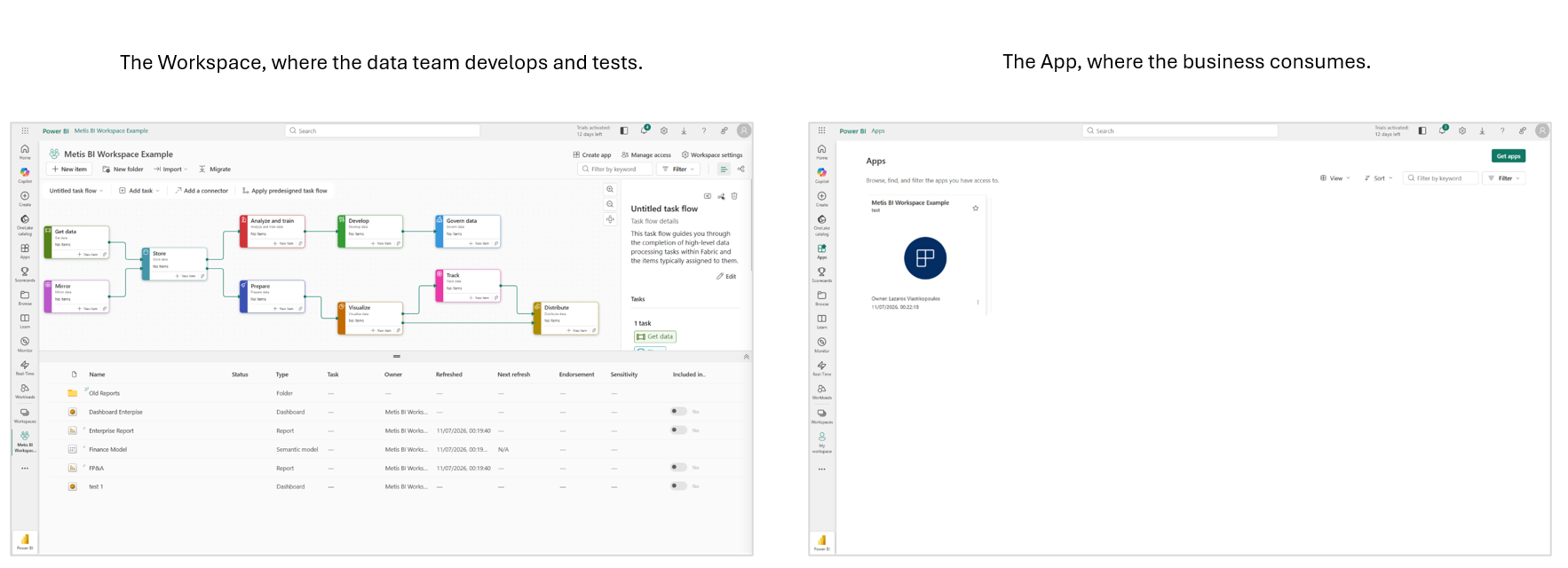
Task: Select list view icon in workspace
Action: 724,169
